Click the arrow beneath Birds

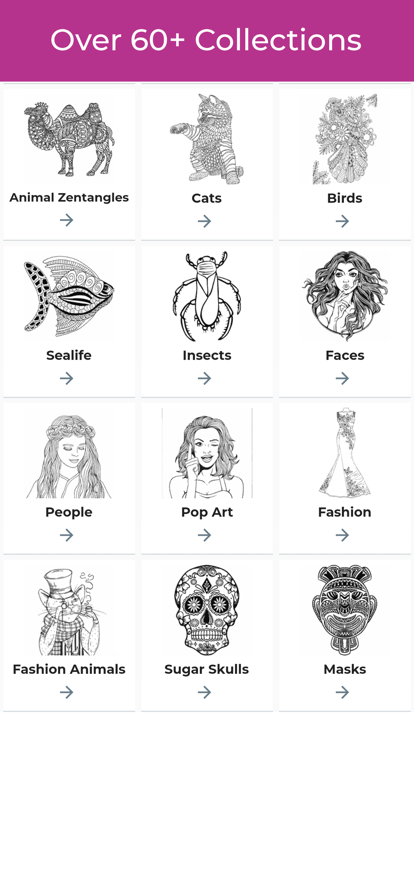(343, 221)
